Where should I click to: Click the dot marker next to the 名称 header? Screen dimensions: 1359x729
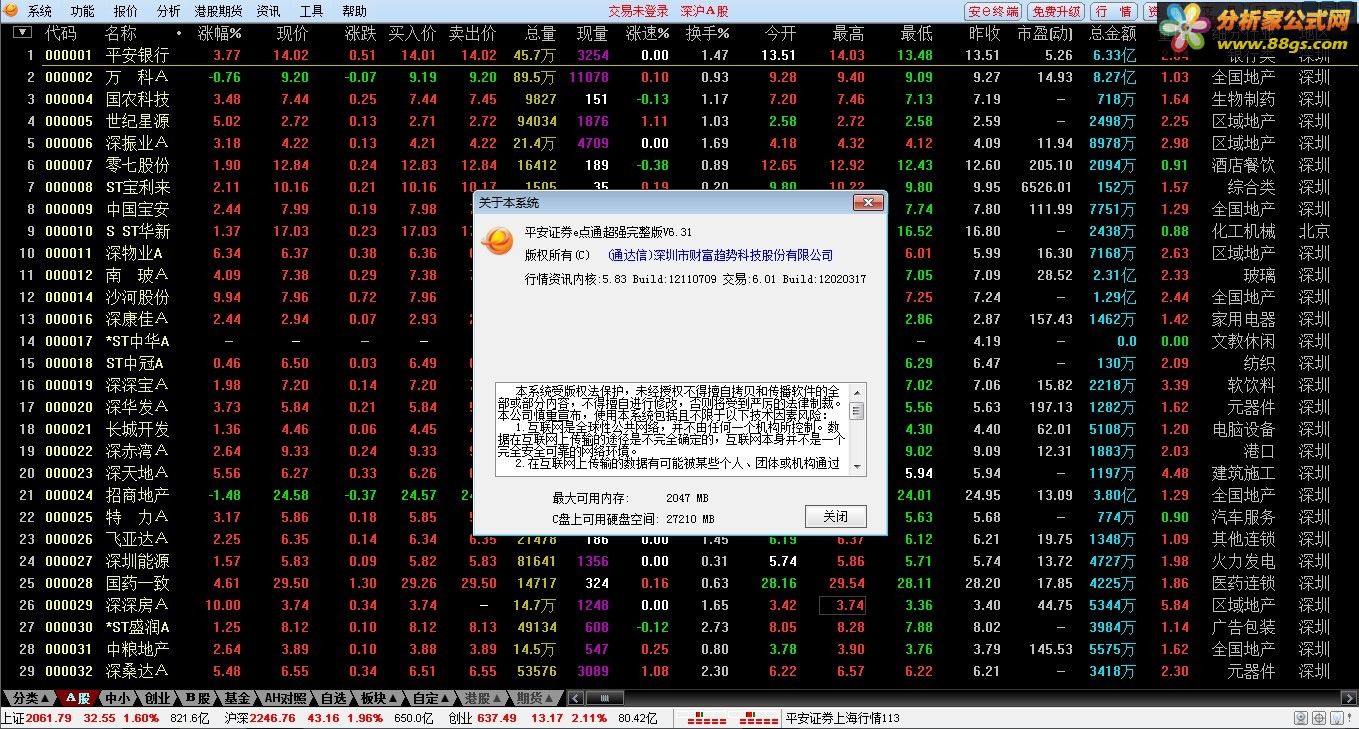[178, 34]
